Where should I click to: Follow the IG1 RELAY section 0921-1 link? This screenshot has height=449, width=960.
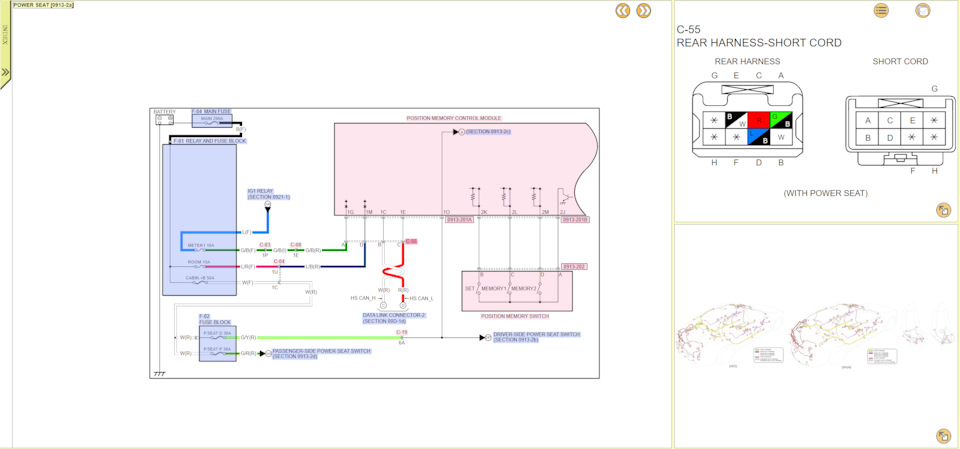click(268, 194)
